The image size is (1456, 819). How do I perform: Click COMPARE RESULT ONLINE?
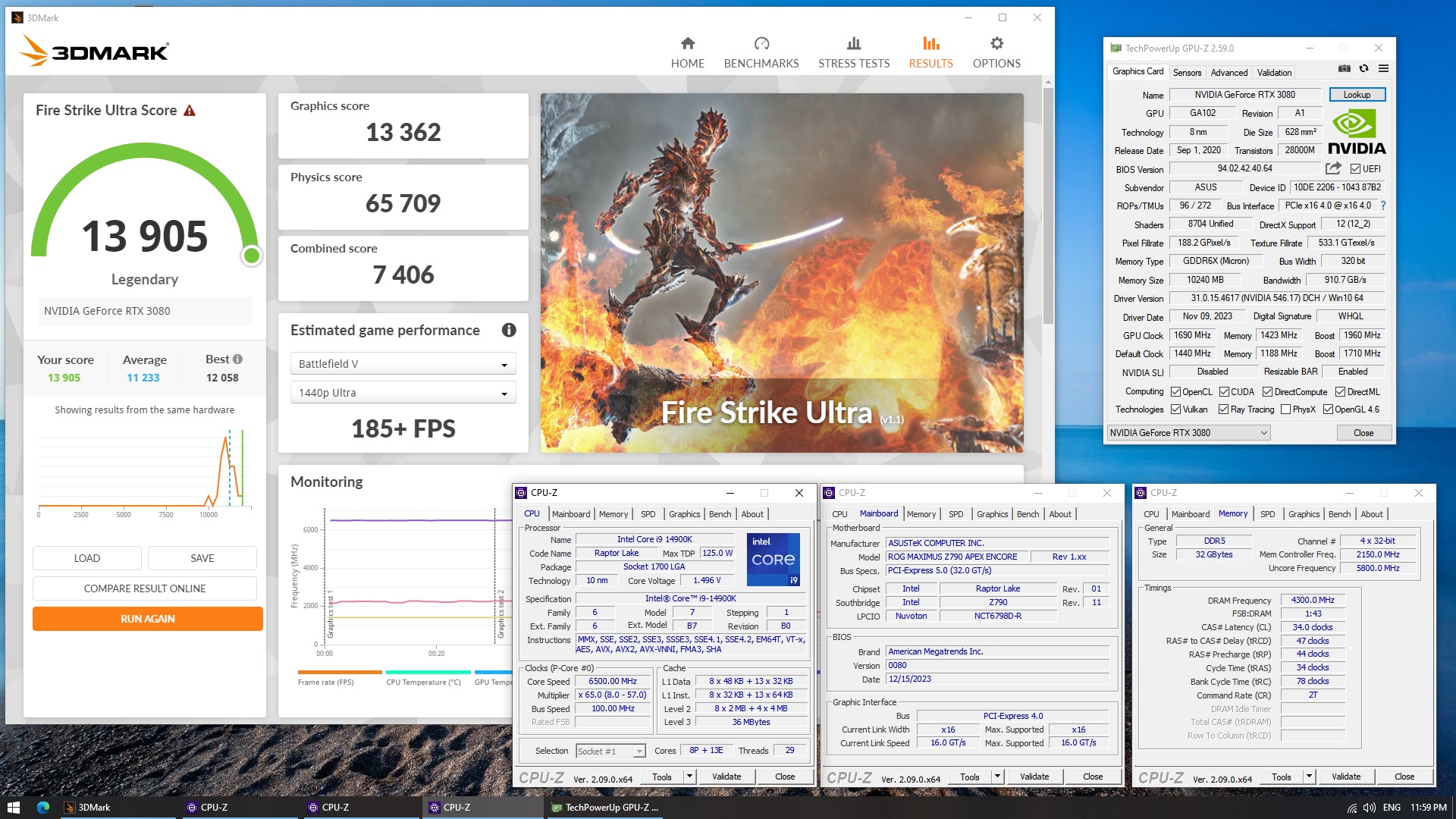pyautogui.click(x=145, y=588)
